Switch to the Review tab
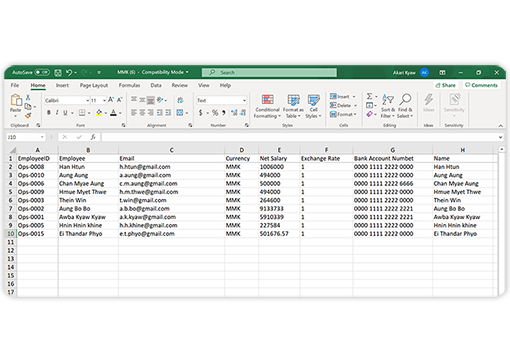 pos(180,85)
